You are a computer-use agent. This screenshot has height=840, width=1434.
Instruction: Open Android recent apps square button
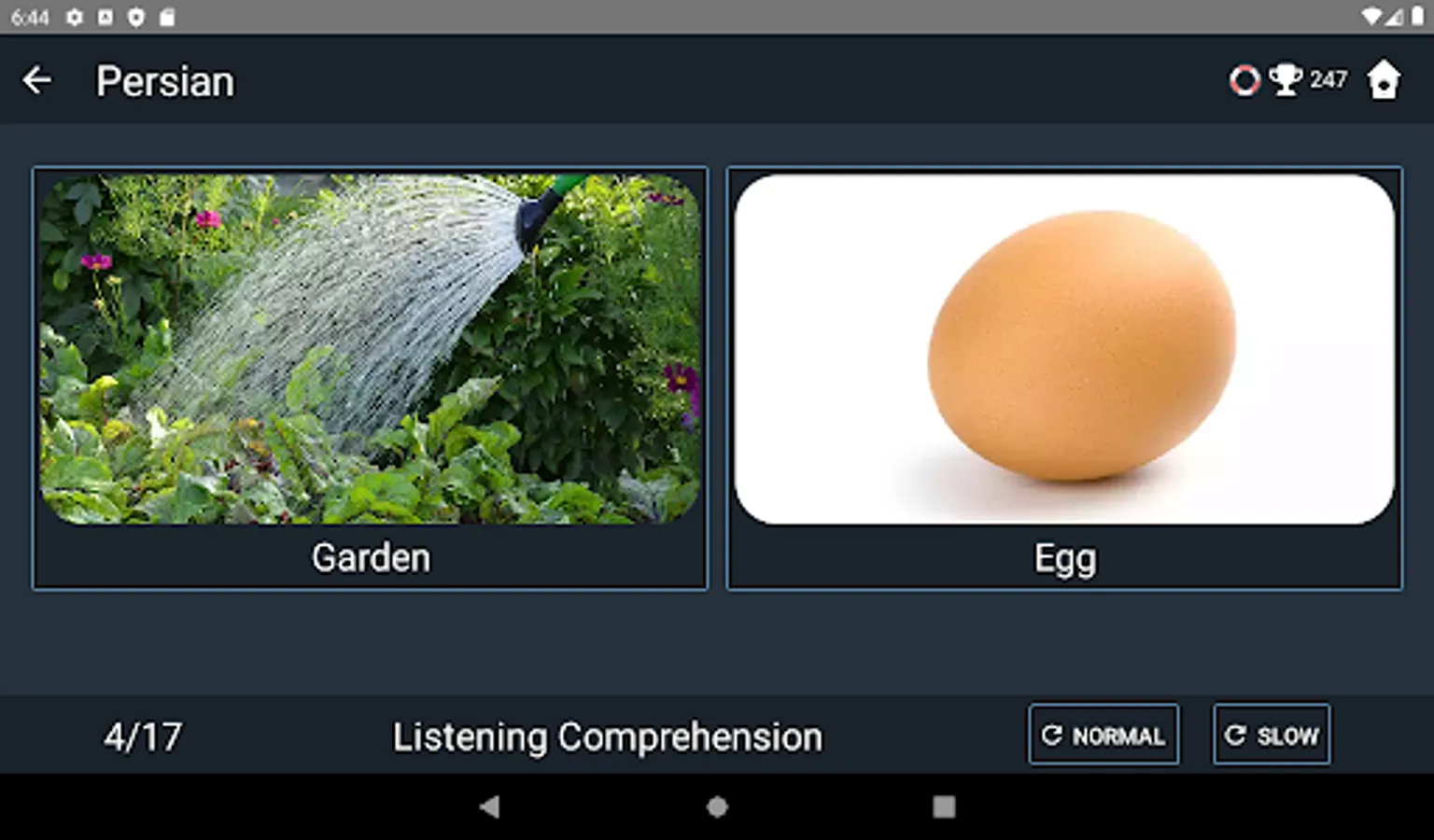pyautogui.click(x=944, y=806)
